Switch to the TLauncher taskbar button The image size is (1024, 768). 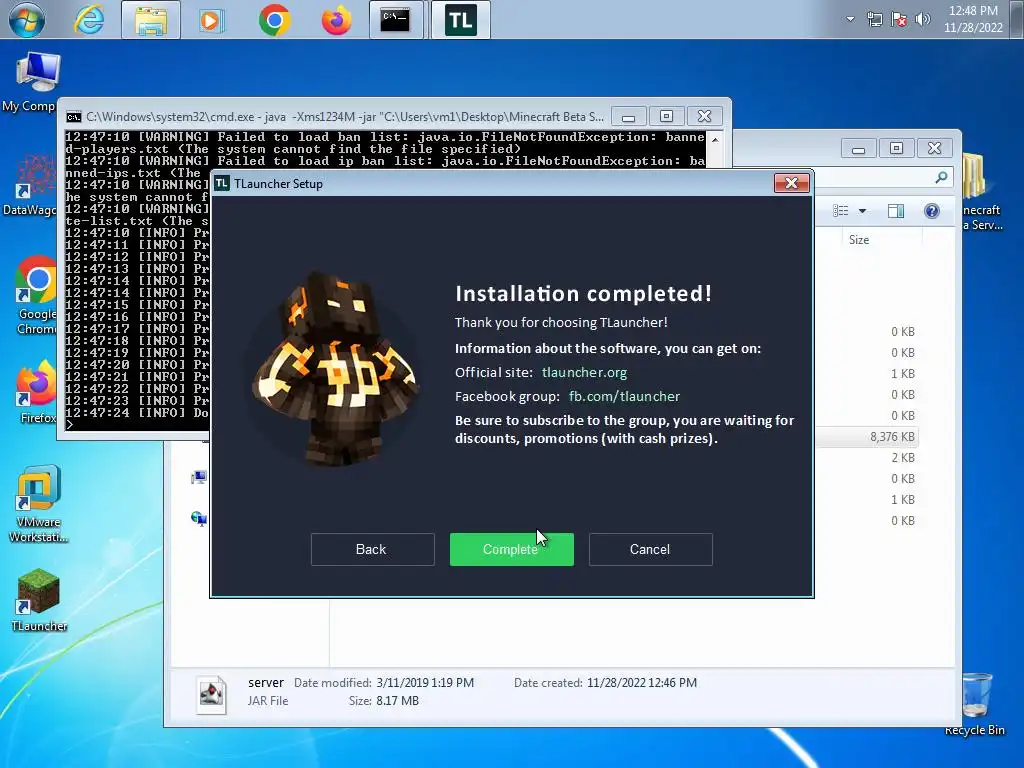pos(461,20)
